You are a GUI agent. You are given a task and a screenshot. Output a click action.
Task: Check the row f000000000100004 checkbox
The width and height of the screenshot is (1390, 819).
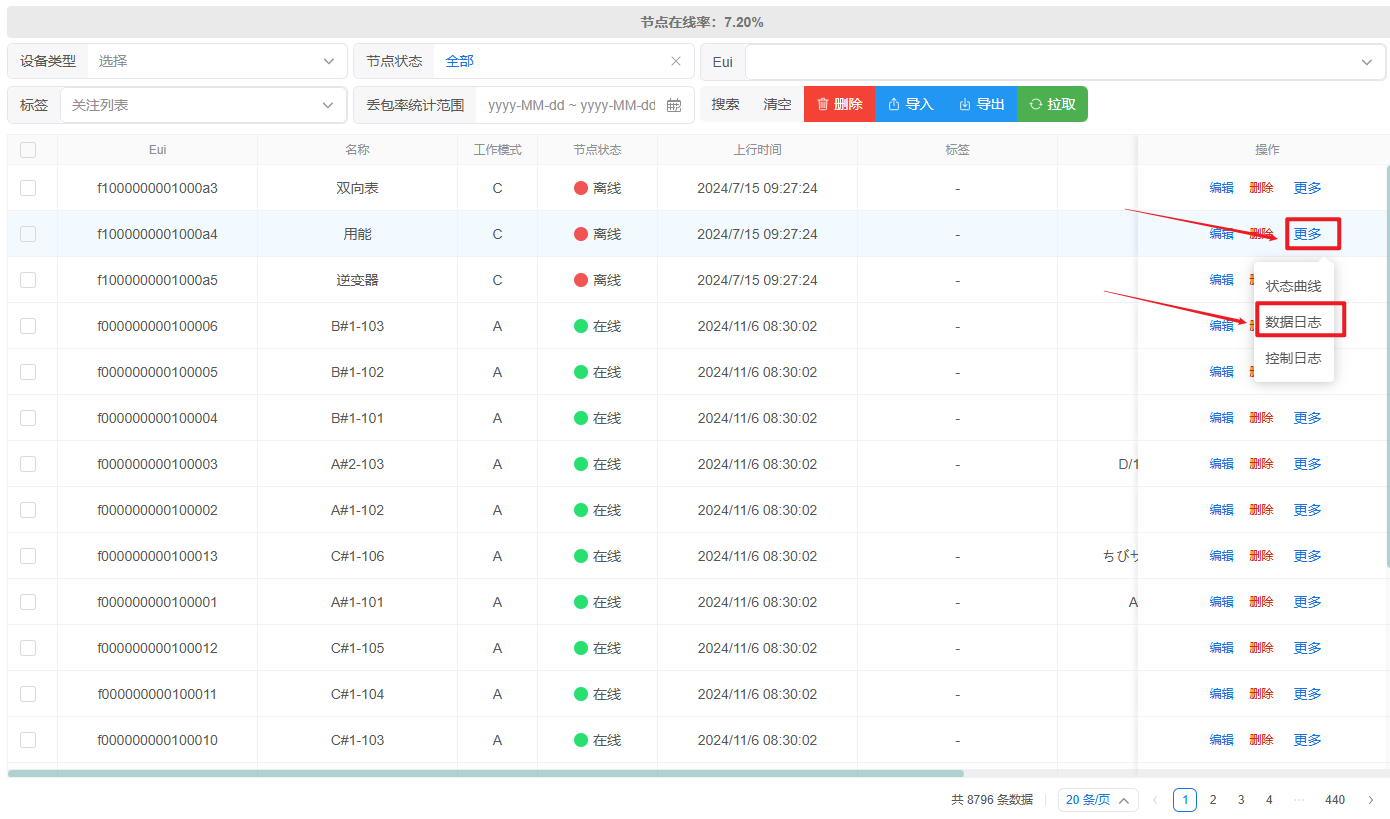tap(28, 418)
